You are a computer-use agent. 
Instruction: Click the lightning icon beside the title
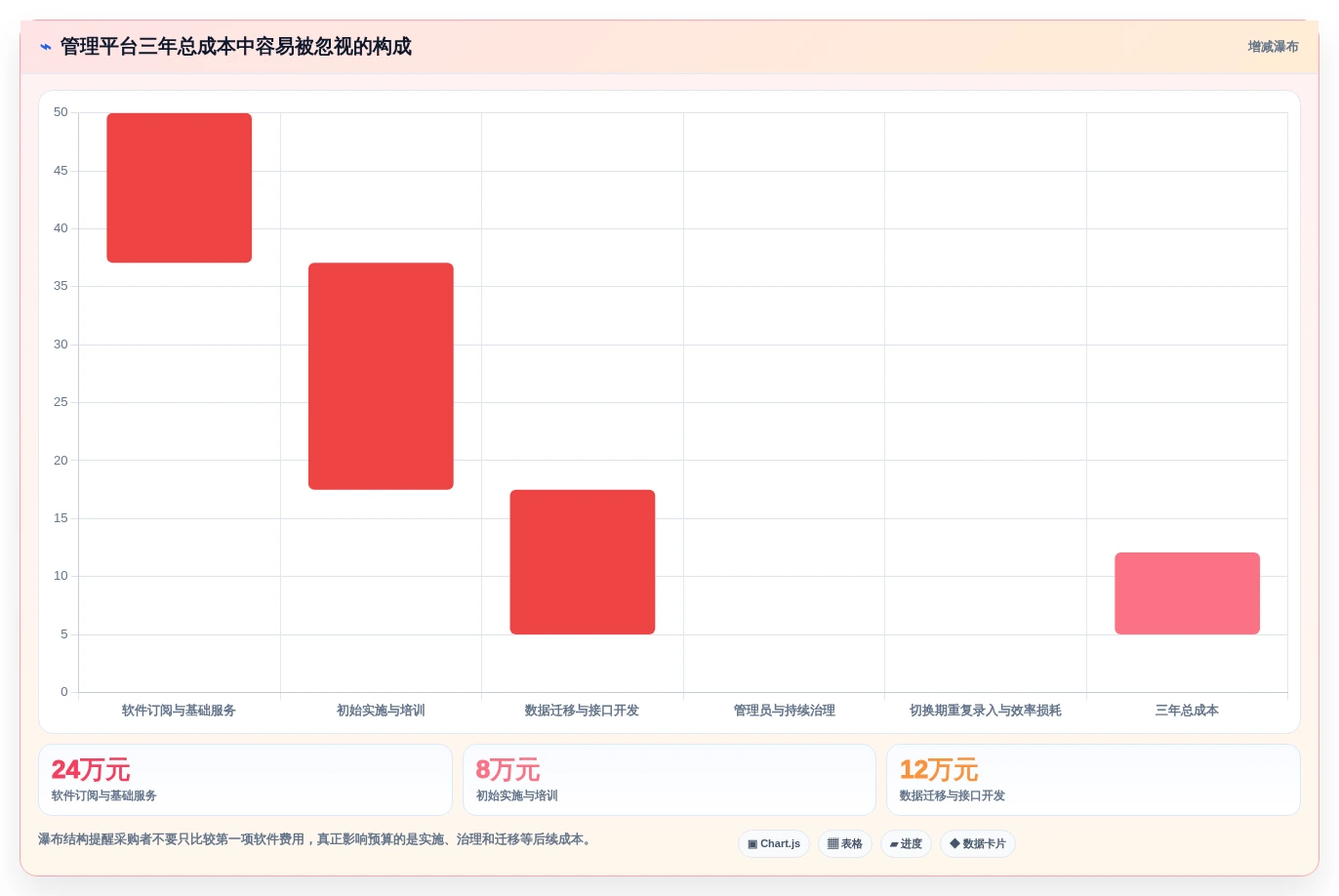click(x=46, y=47)
